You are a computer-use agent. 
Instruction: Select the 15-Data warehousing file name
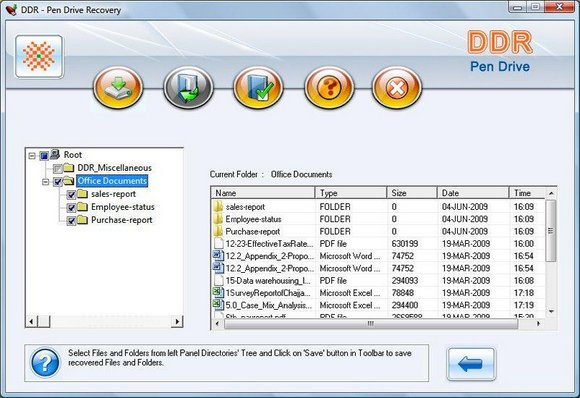pos(268,281)
